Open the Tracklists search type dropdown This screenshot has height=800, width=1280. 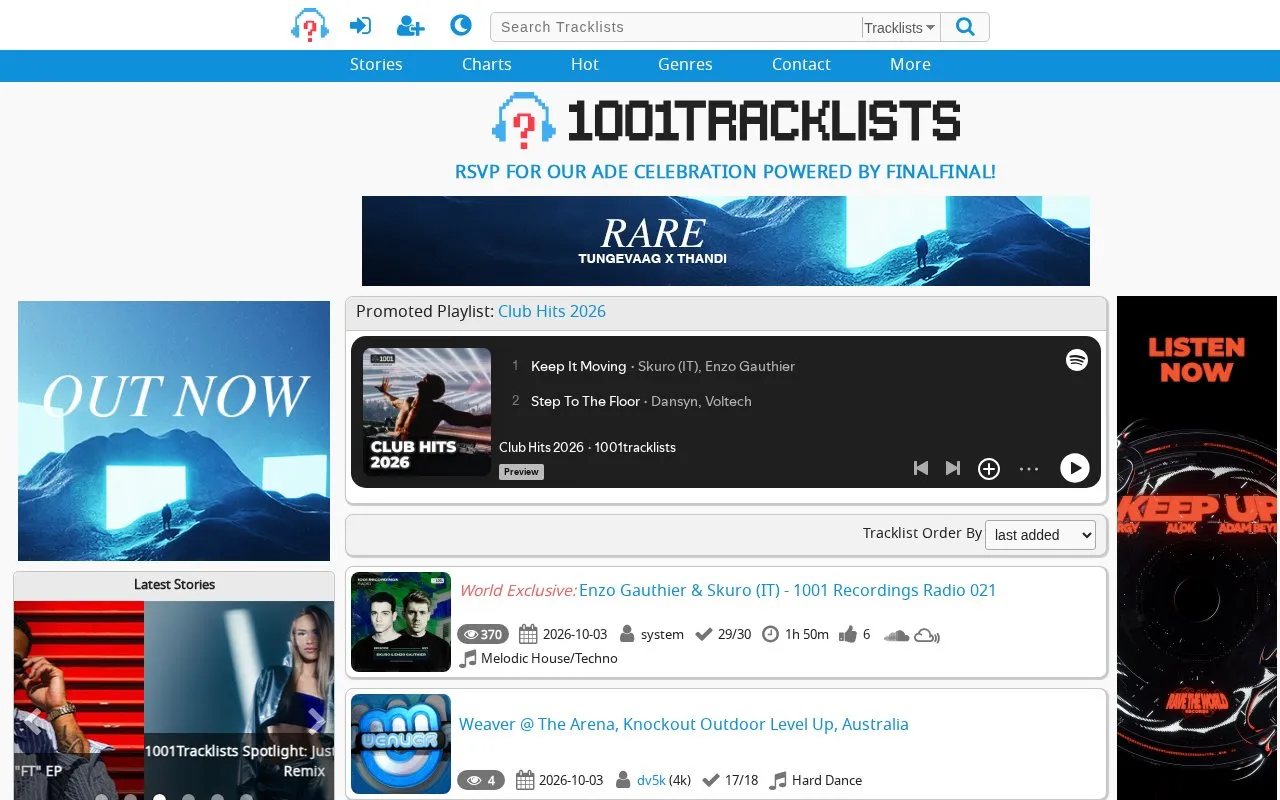(900, 28)
